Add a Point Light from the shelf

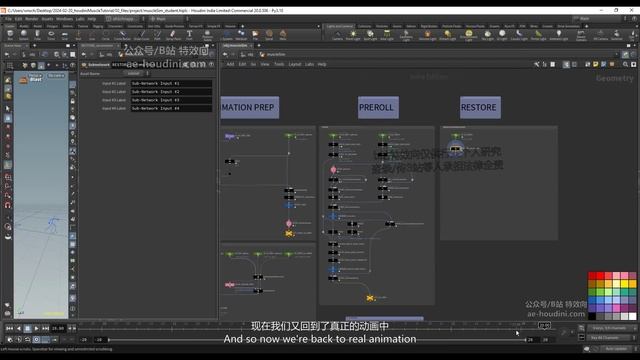point(353,36)
